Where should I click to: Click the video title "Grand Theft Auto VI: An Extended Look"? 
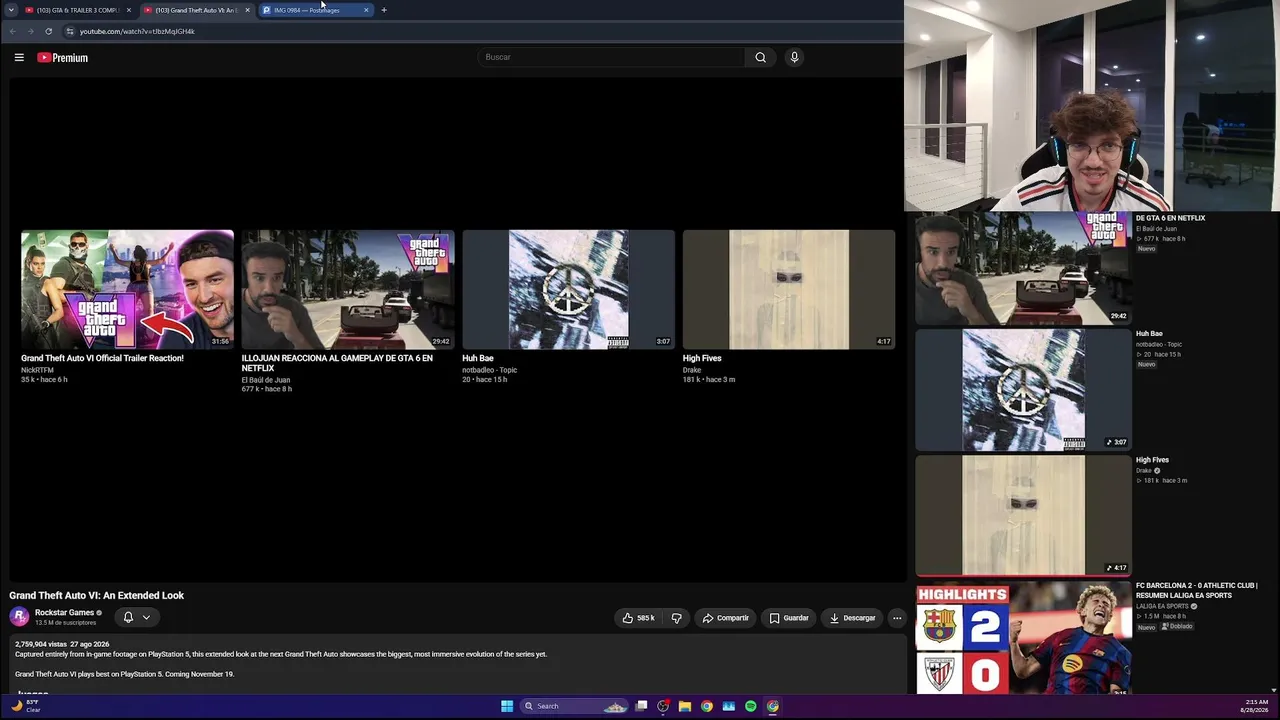click(97, 595)
